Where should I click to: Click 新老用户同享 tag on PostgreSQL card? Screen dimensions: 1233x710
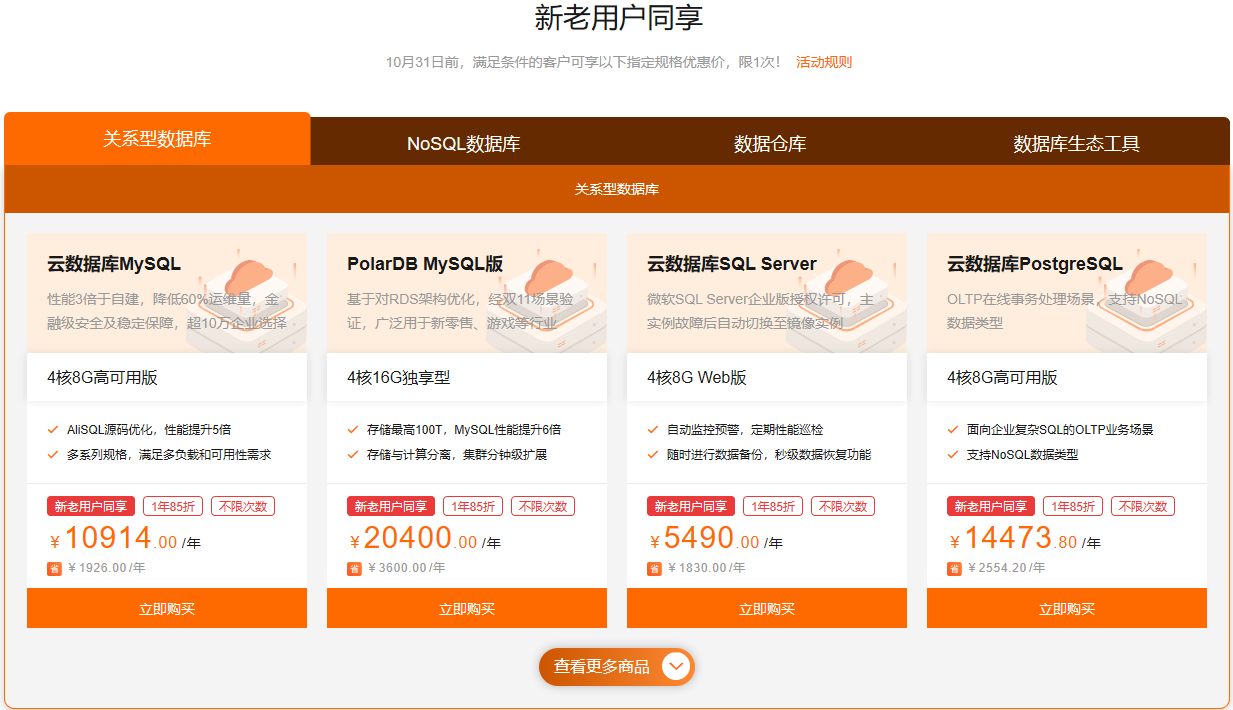coord(991,506)
